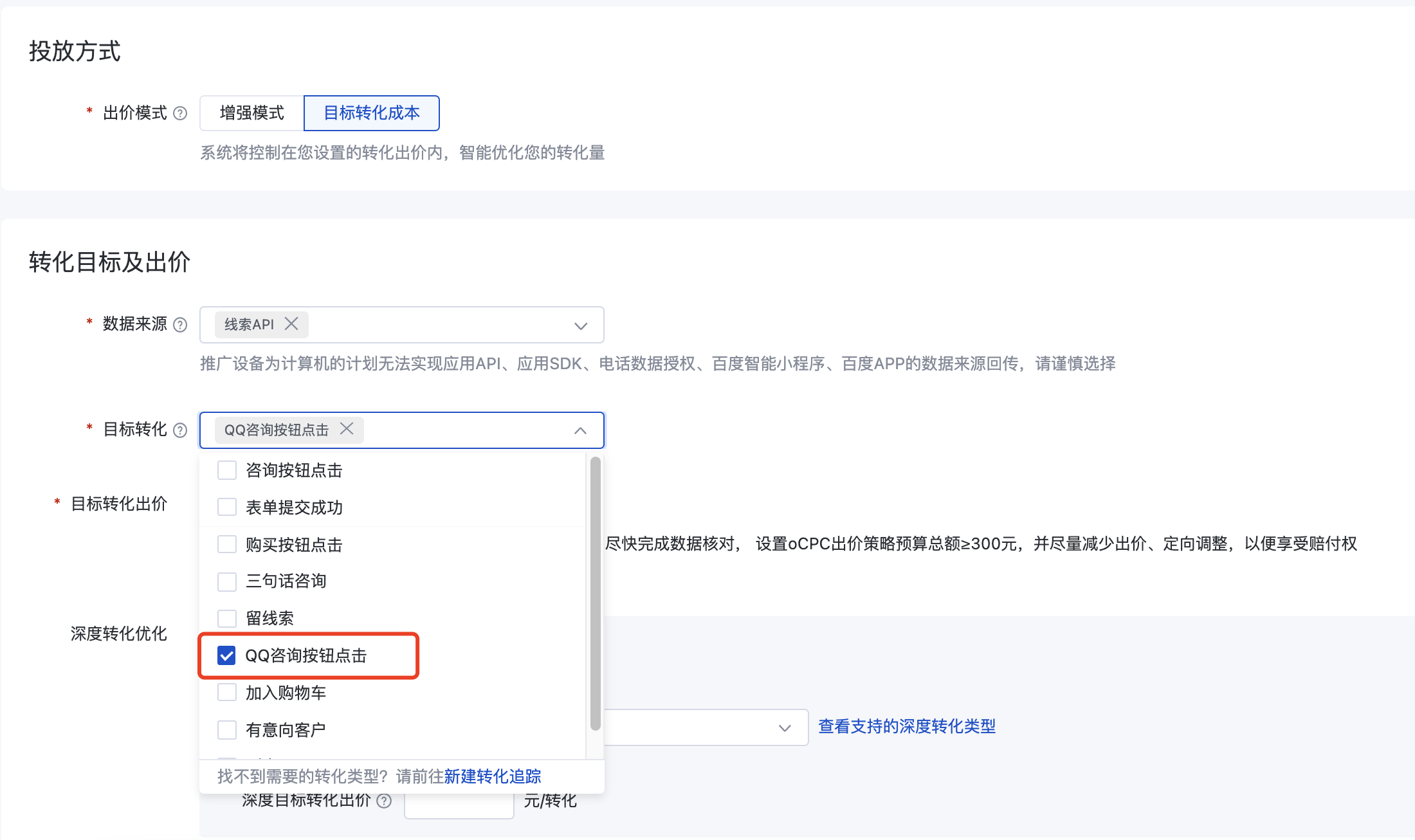Open 新建转化追踪 link
The height and width of the screenshot is (840, 1415).
click(x=493, y=776)
